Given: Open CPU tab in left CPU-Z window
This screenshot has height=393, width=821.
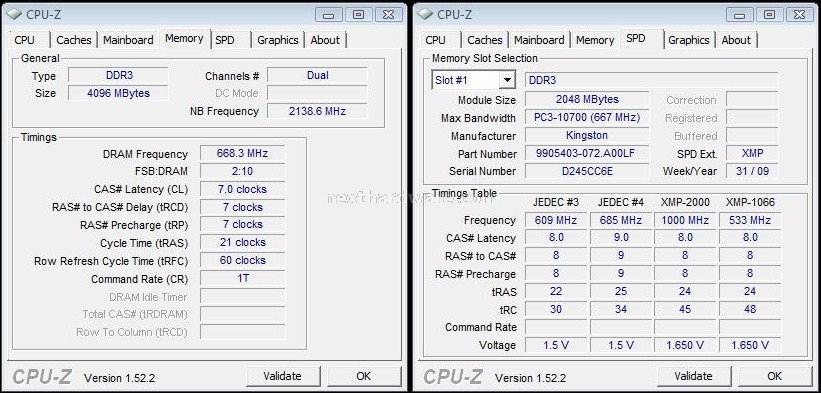Looking at the screenshot, I should pyautogui.click(x=25, y=40).
